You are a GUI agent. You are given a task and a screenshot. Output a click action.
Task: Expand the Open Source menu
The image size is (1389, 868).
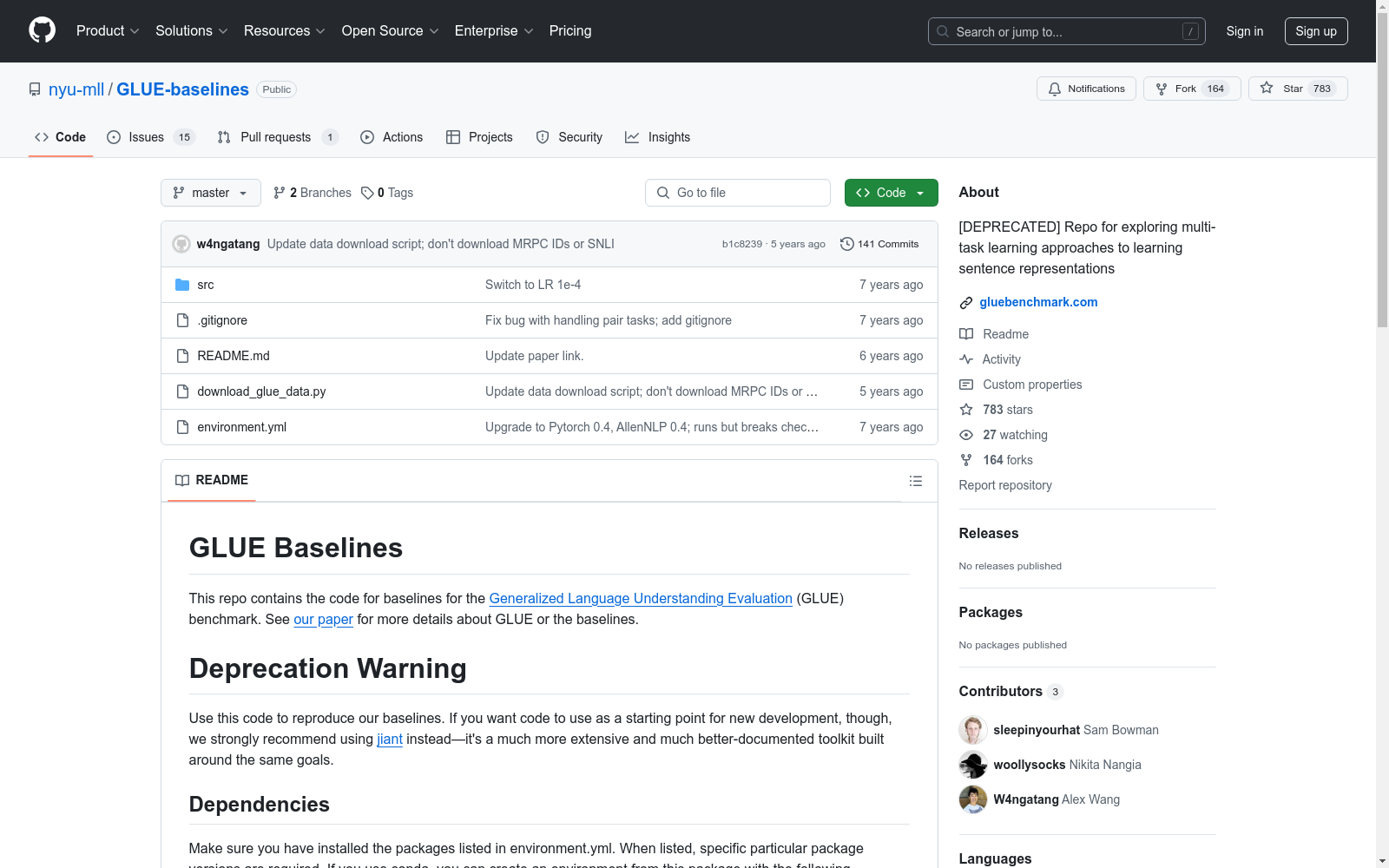(391, 30)
